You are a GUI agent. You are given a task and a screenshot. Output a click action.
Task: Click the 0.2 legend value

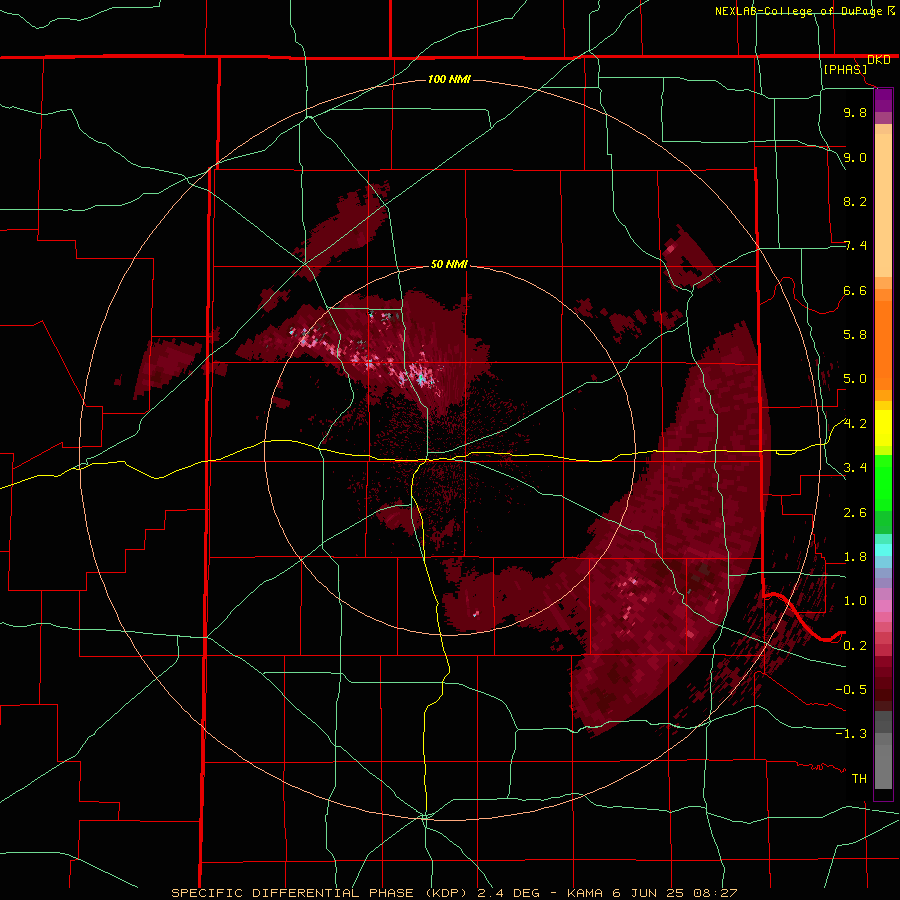point(855,646)
